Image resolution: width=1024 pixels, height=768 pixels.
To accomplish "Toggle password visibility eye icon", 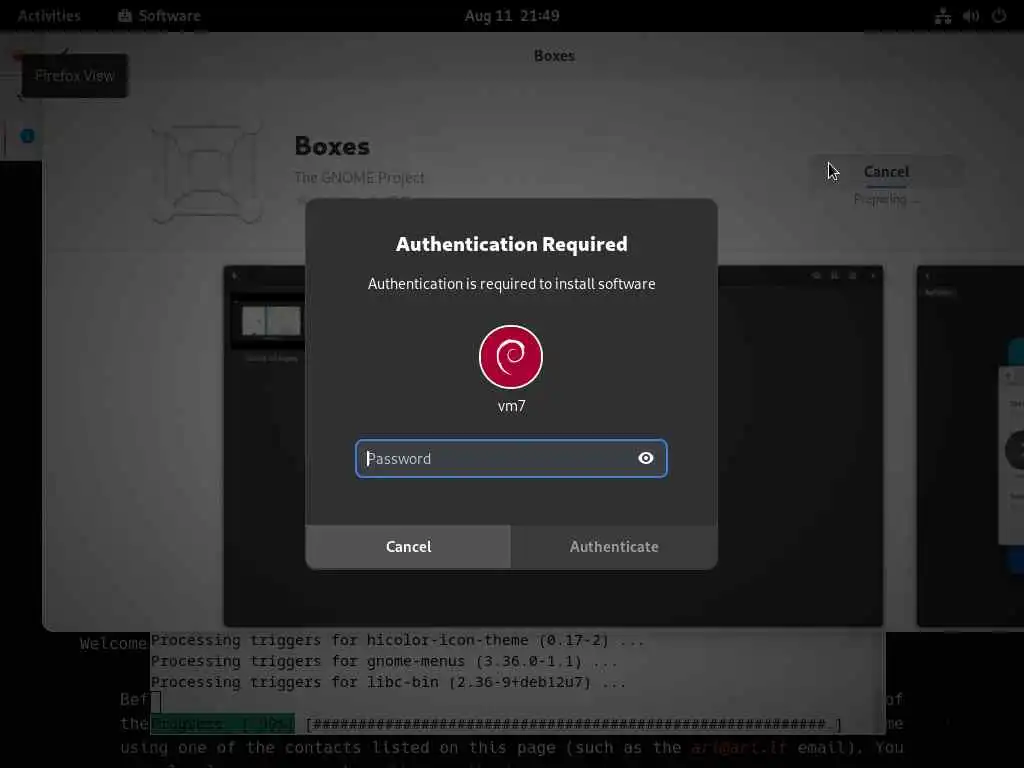I will [645, 458].
